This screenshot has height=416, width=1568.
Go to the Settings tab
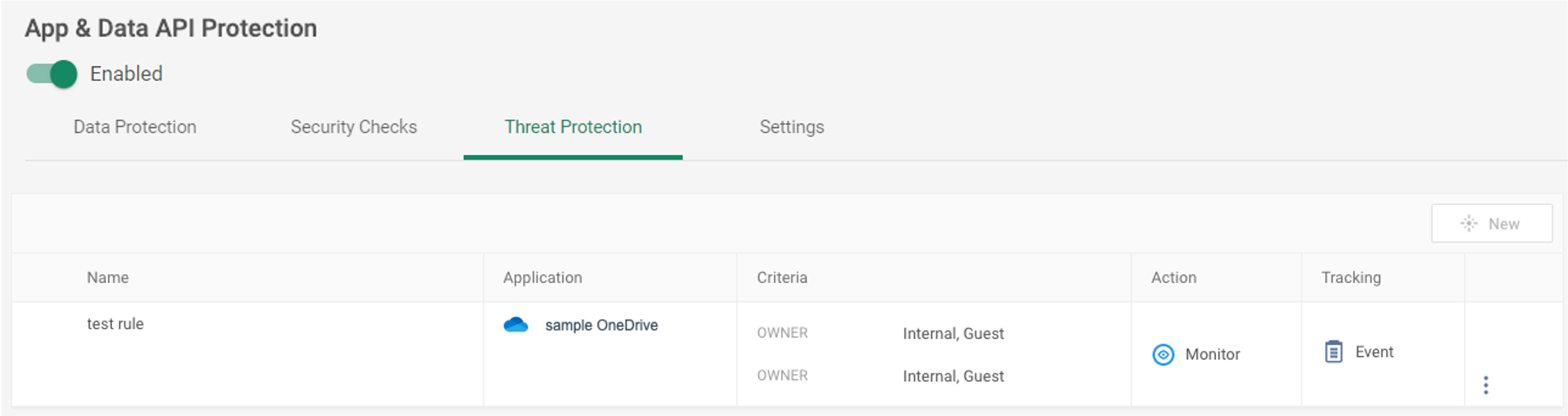[791, 127]
